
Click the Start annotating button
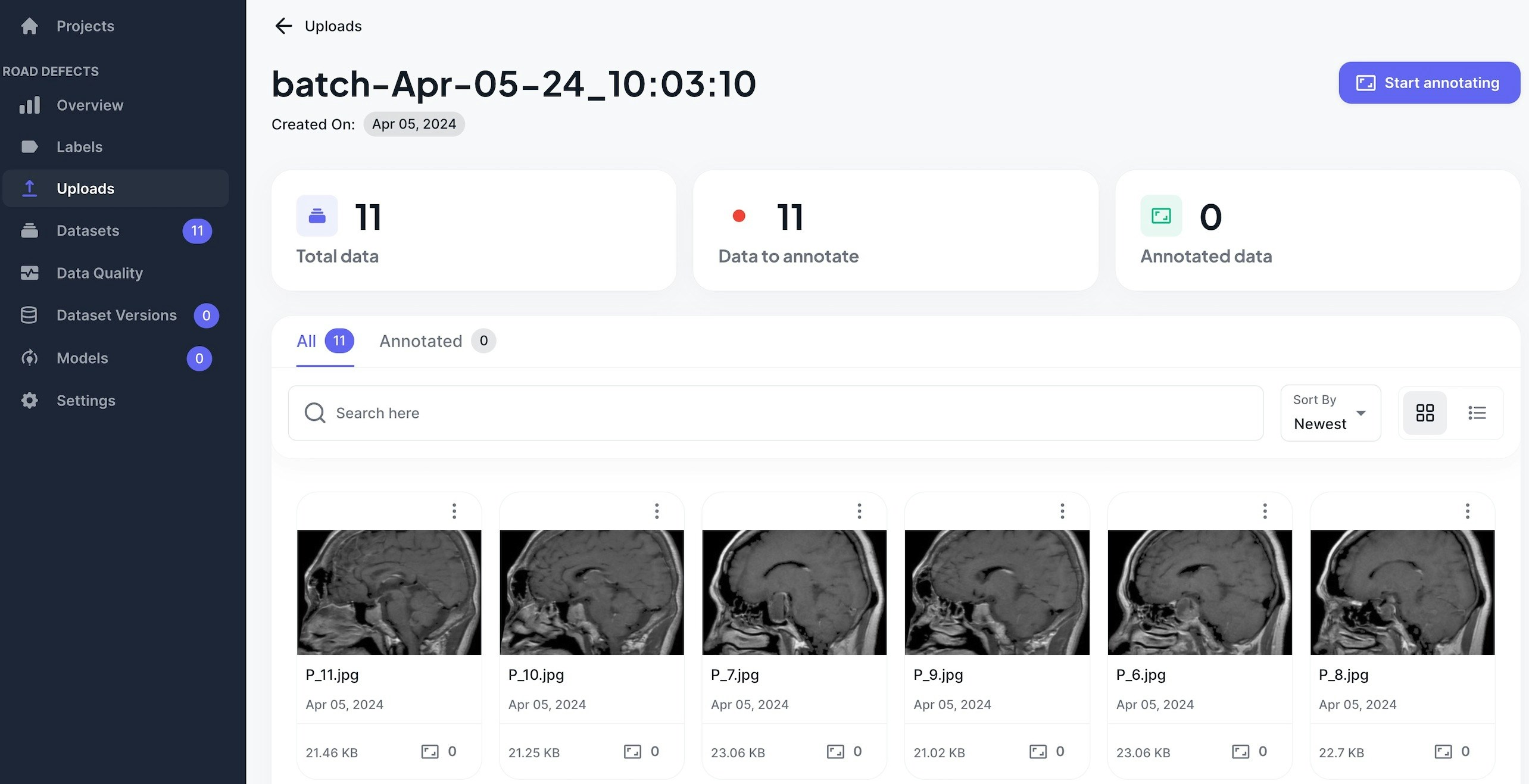click(1428, 83)
